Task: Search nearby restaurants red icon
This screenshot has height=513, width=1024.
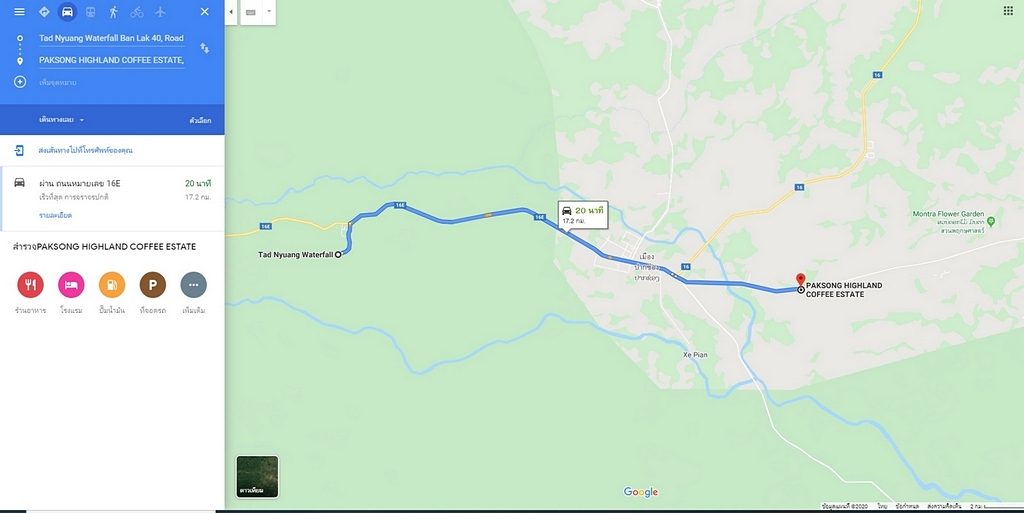Action: (30, 285)
